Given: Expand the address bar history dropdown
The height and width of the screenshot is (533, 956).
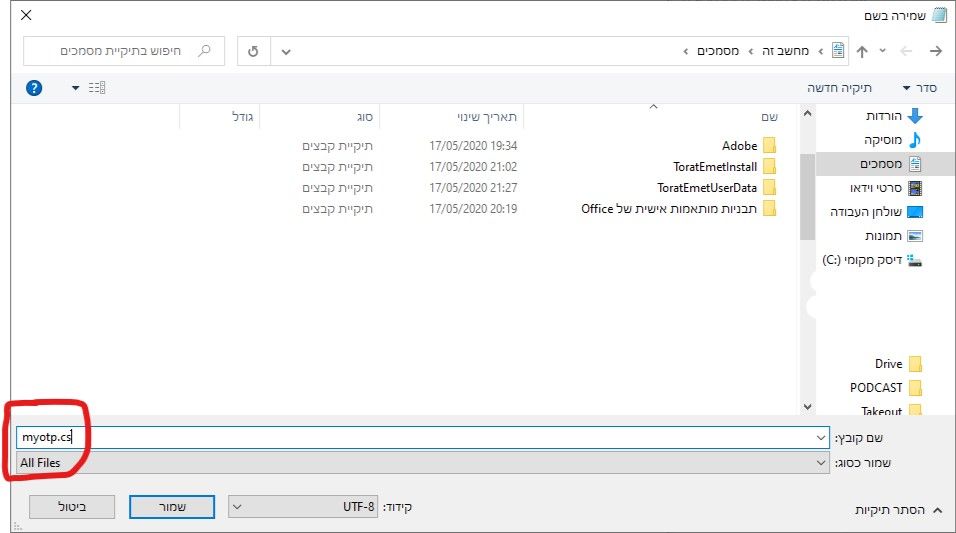Looking at the screenshot, I should [287, 51].
